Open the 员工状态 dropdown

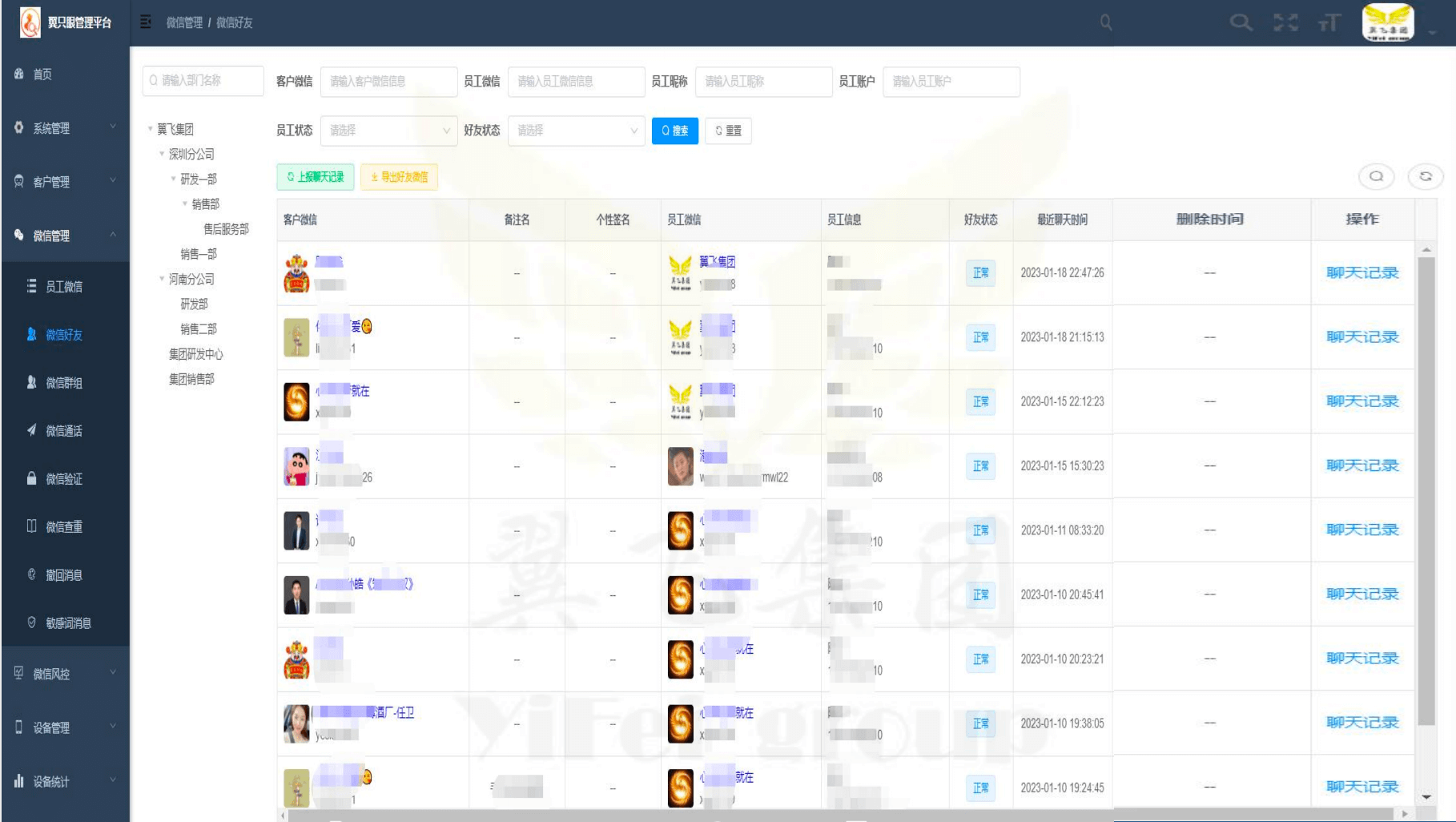click(389, 131)
